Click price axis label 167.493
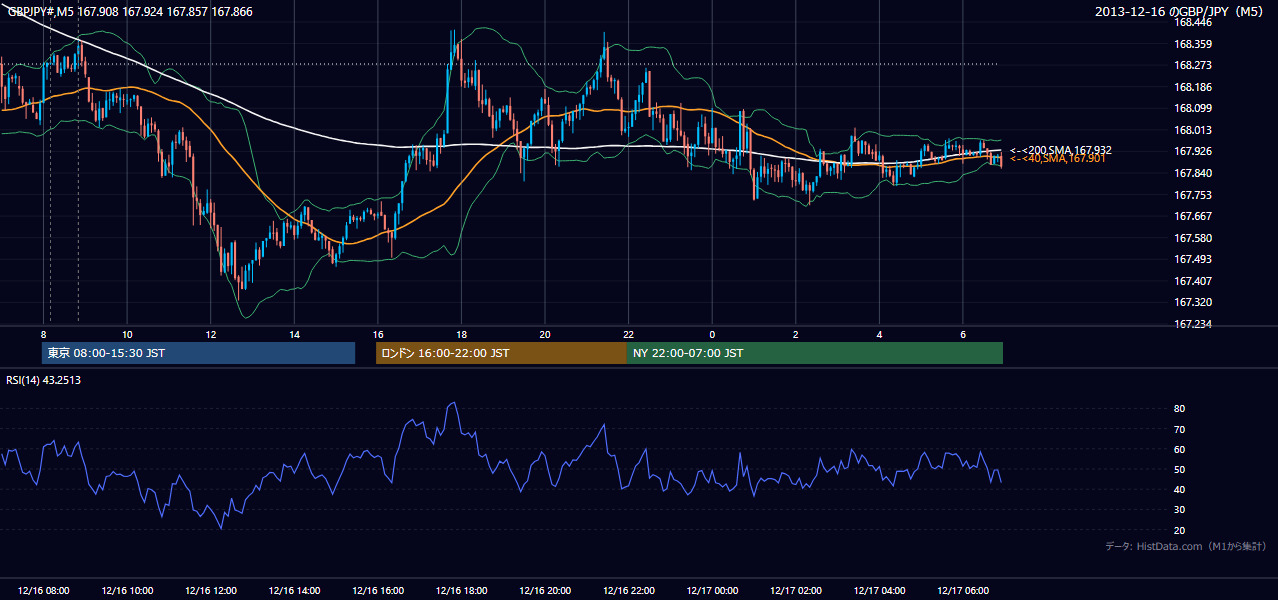1278x600 pixels. (1193, 259)
